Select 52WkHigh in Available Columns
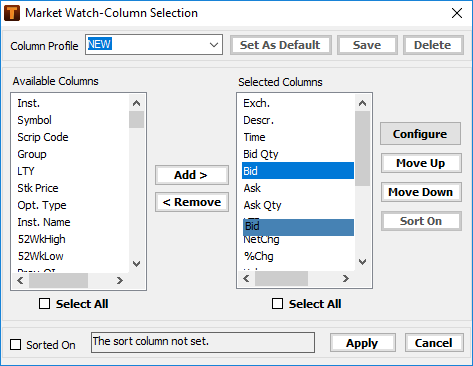 (x=42, y=239)
